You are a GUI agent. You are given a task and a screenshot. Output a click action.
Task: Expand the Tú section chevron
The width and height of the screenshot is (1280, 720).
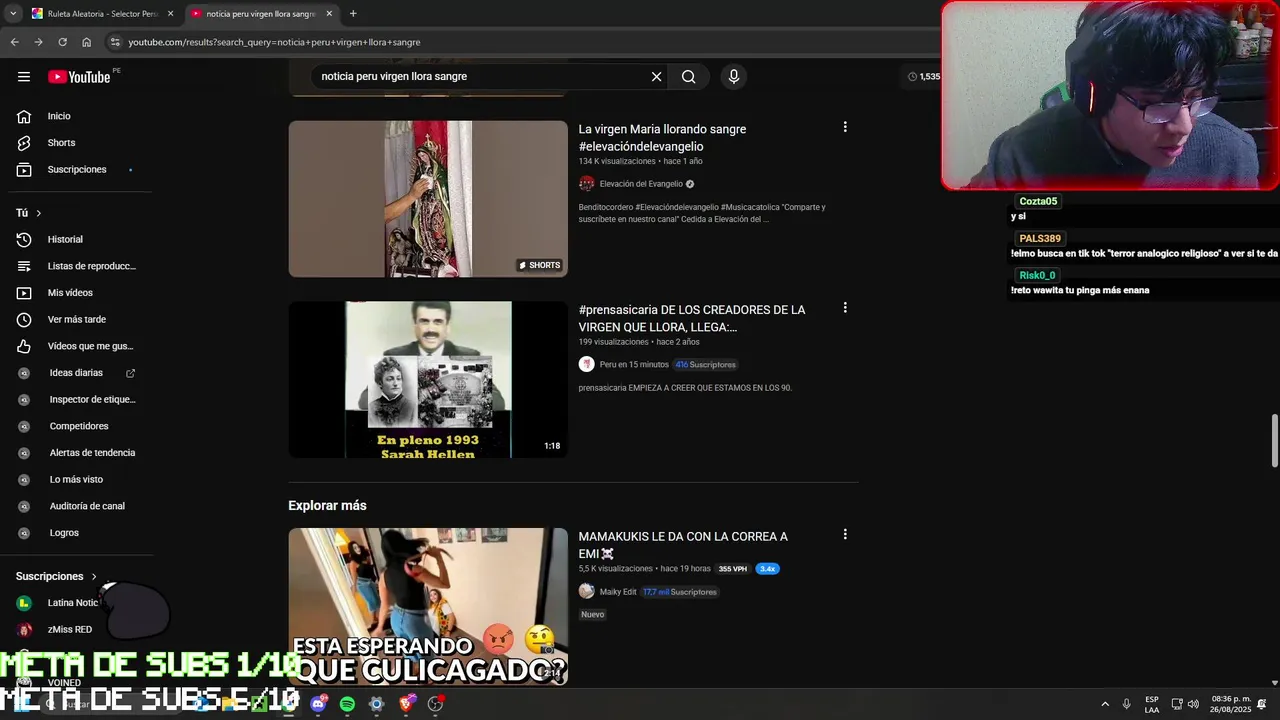pyautogui.click(x=39, y=213)
